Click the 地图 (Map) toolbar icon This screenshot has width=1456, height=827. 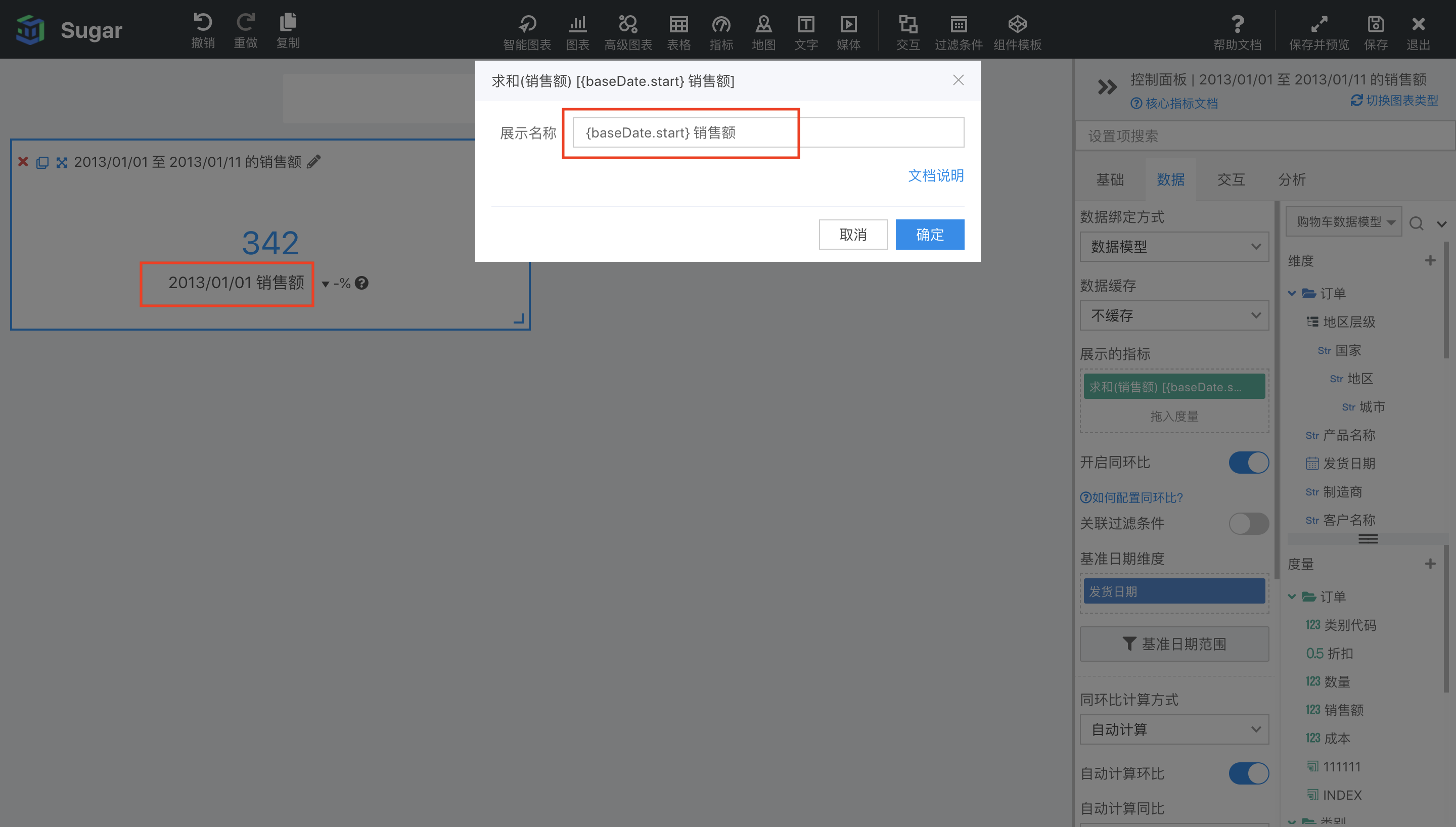click(763, 29)
